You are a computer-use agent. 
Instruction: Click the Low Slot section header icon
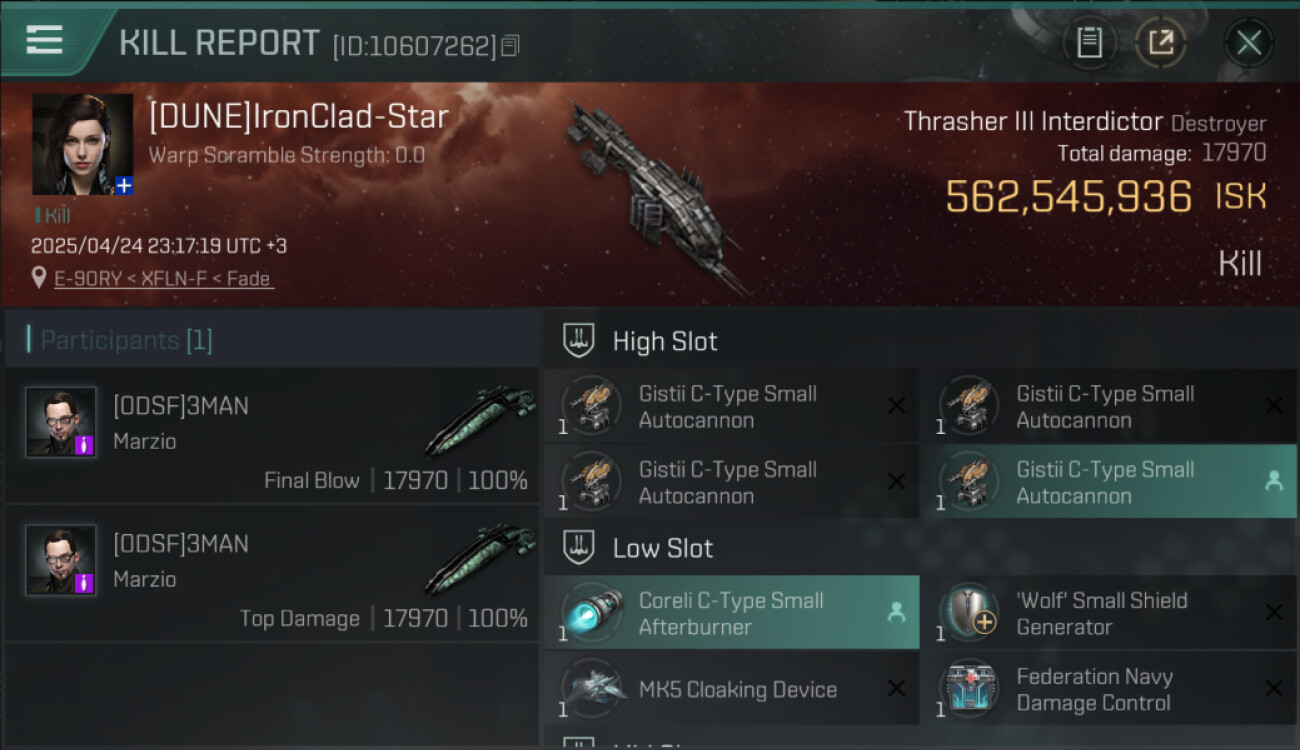pos(579,547)
